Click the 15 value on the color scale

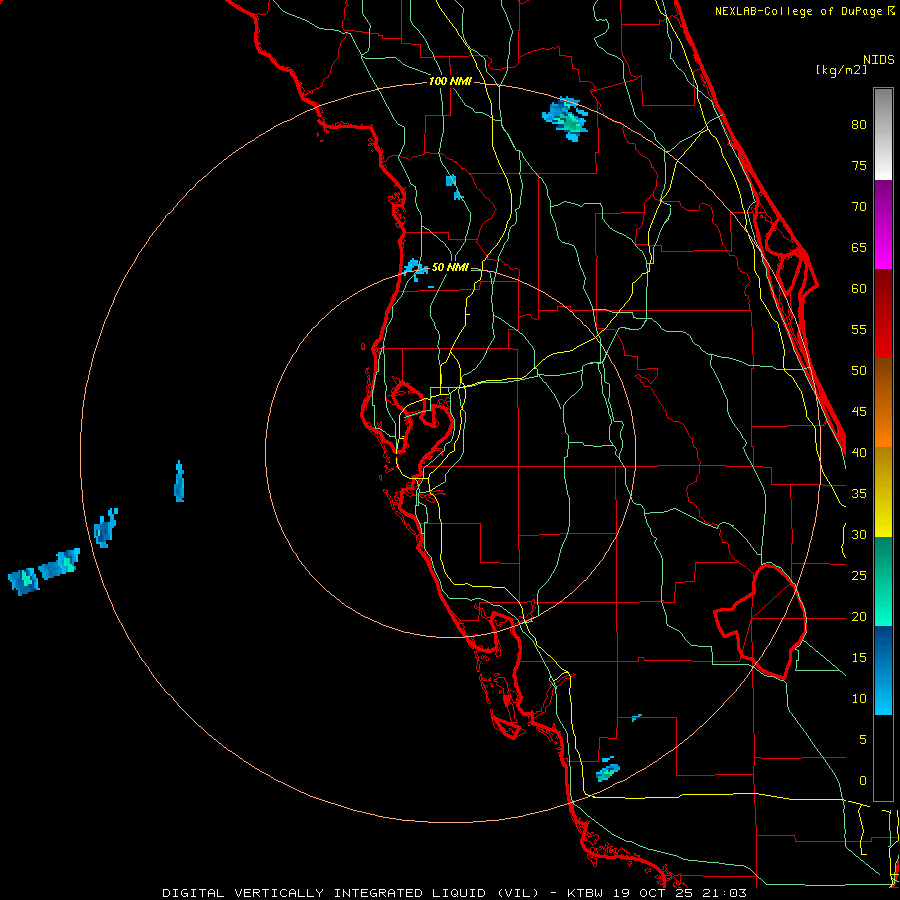click(859, 657)
